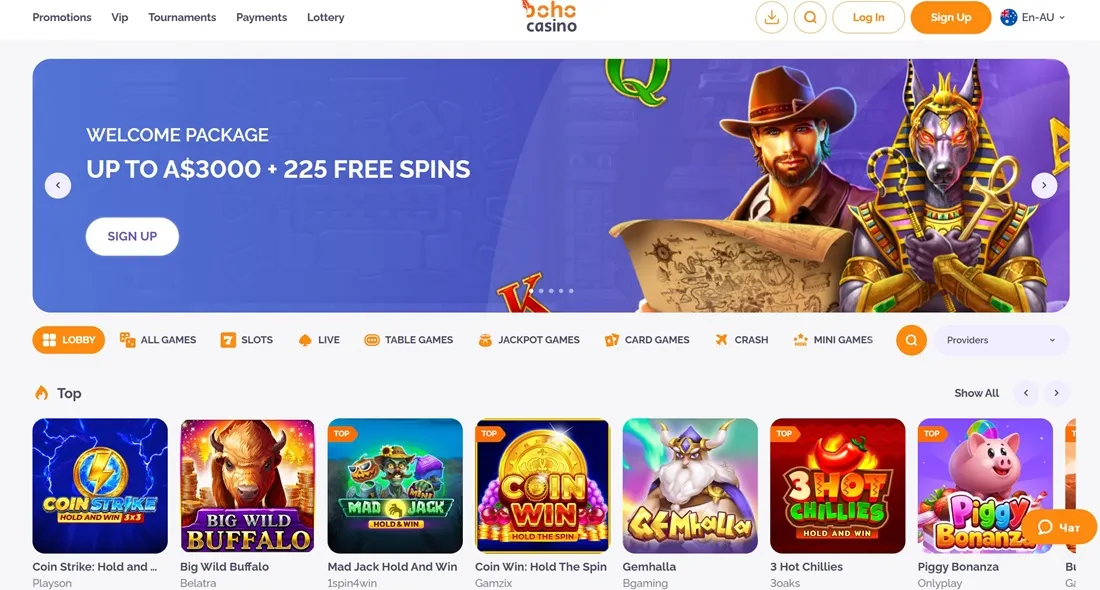Advance to next banner slide arrow
Screen dimensions: 1100x590
pos(1044,186)
